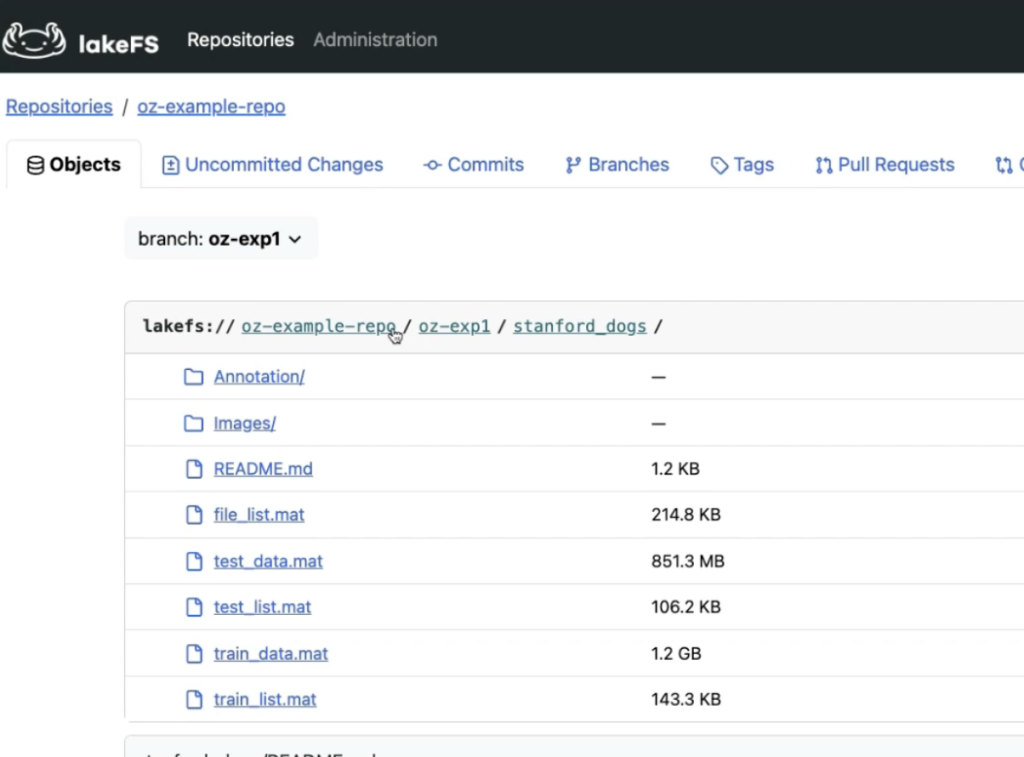Click the test_data.mat file icon
The height and width of the screenshot is (757, 1024).
(x=194, y=562)
